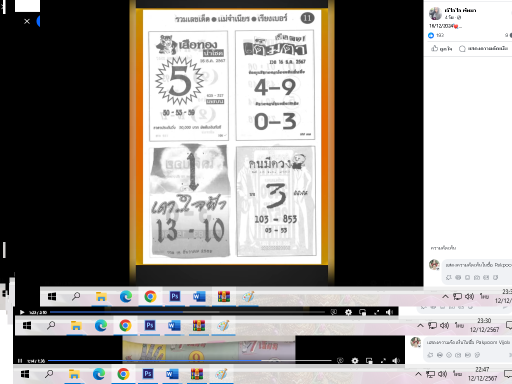Mute the paused video's speaker icon
The height and width of the screenshot is (384, 512).
click(389, 312)
